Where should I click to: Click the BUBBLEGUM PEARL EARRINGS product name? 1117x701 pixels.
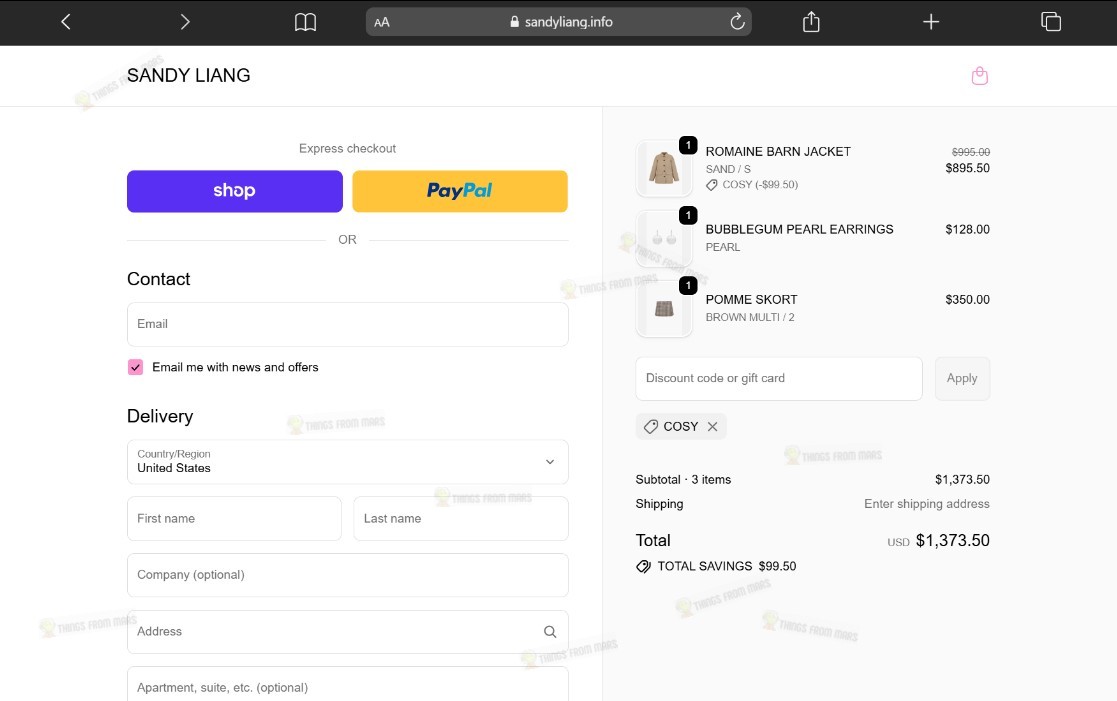799,229
